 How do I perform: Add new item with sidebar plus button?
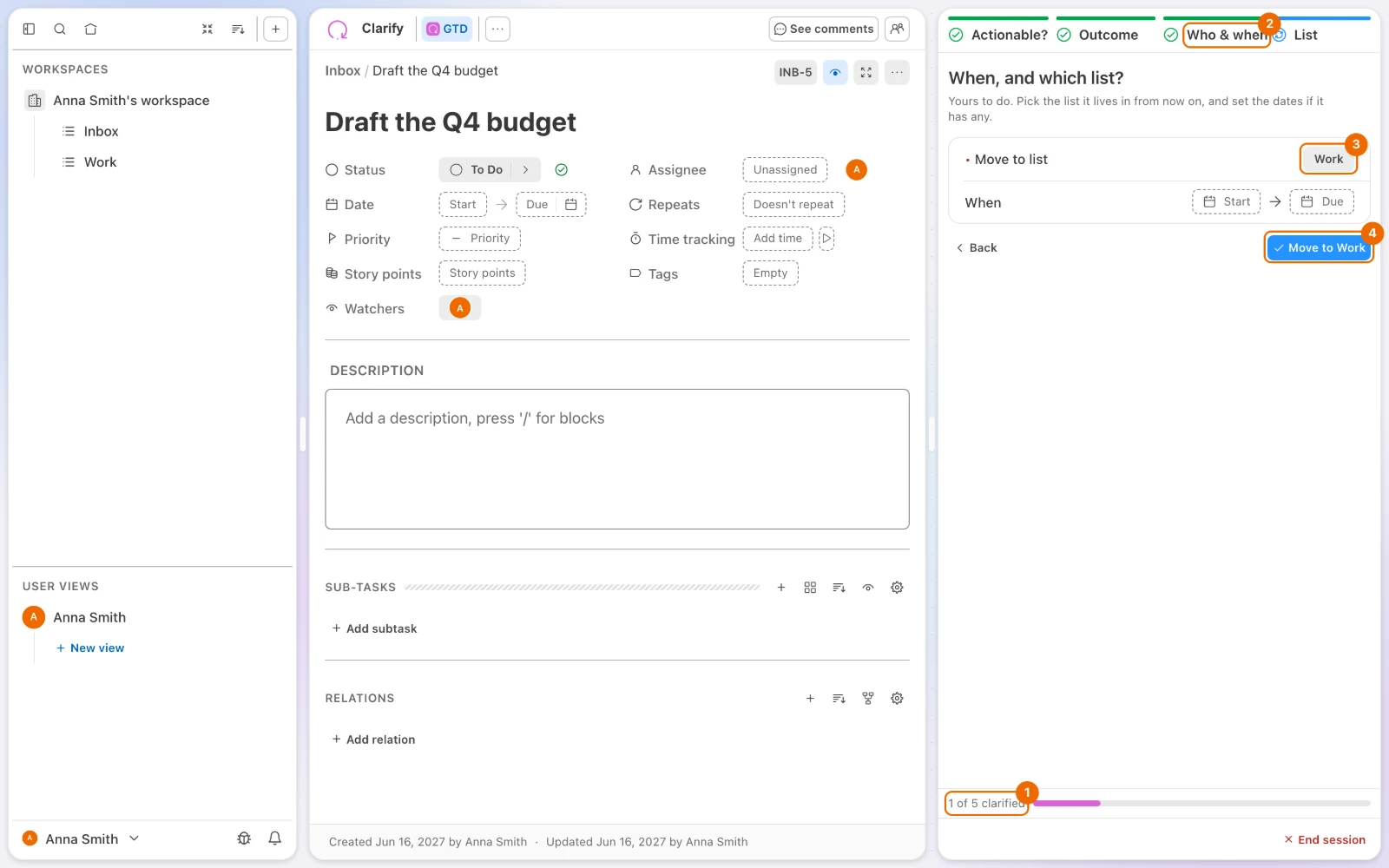pyautogui.click(x=275, y=29)
